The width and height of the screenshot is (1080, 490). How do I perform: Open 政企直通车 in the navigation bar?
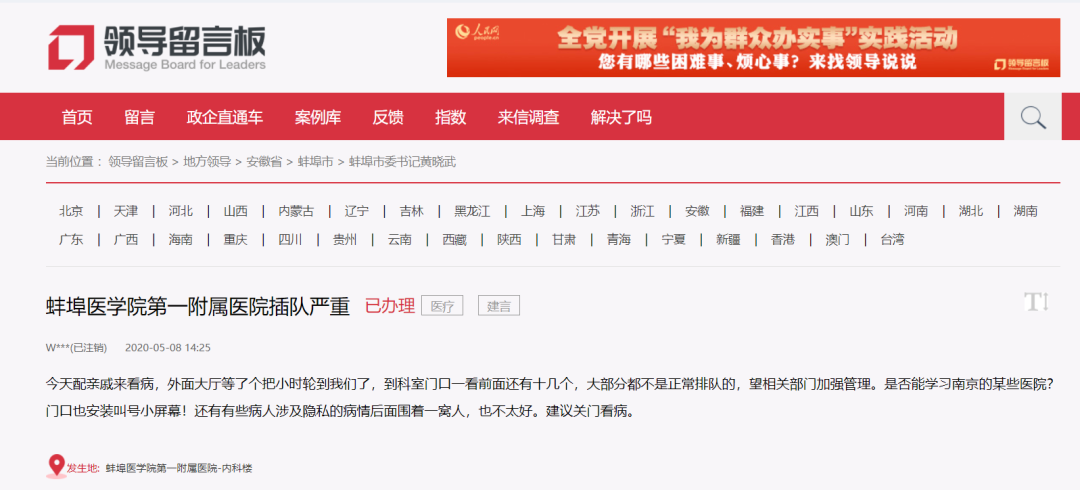coord(225,117)
